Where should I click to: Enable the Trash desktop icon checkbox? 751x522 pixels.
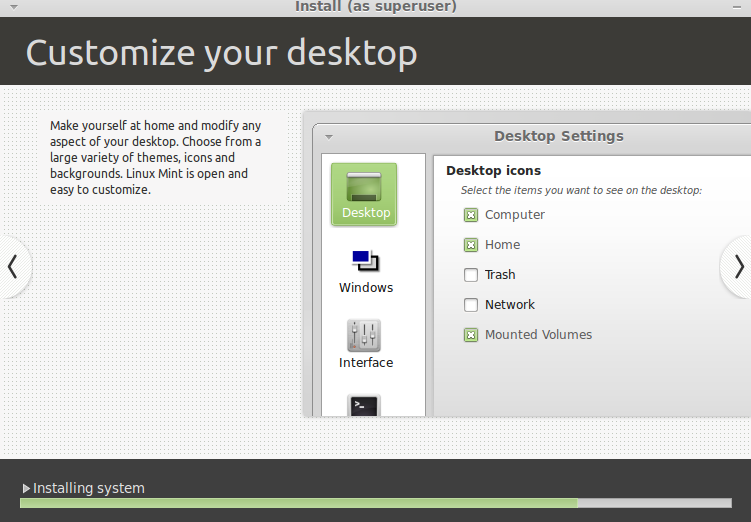(x=471, y=275)
